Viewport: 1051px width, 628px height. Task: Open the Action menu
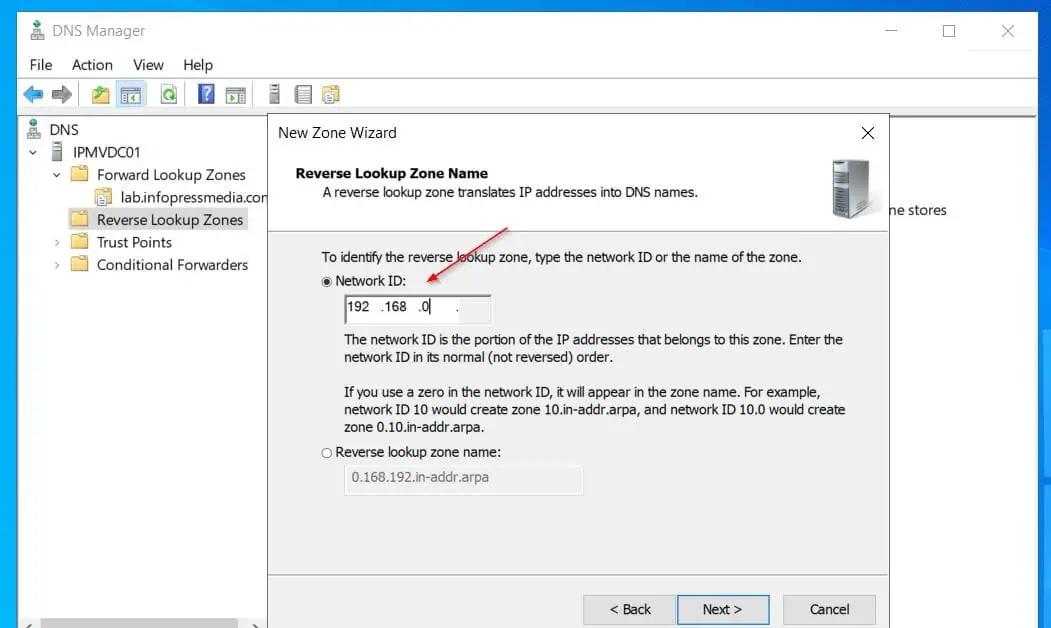[x=92, y=65]
